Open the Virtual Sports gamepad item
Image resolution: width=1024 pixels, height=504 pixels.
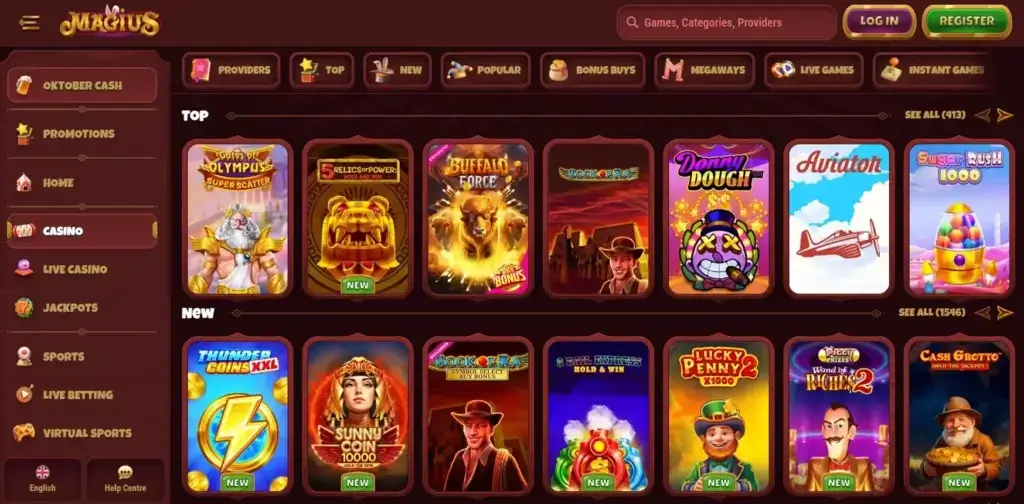pos(82,433)
